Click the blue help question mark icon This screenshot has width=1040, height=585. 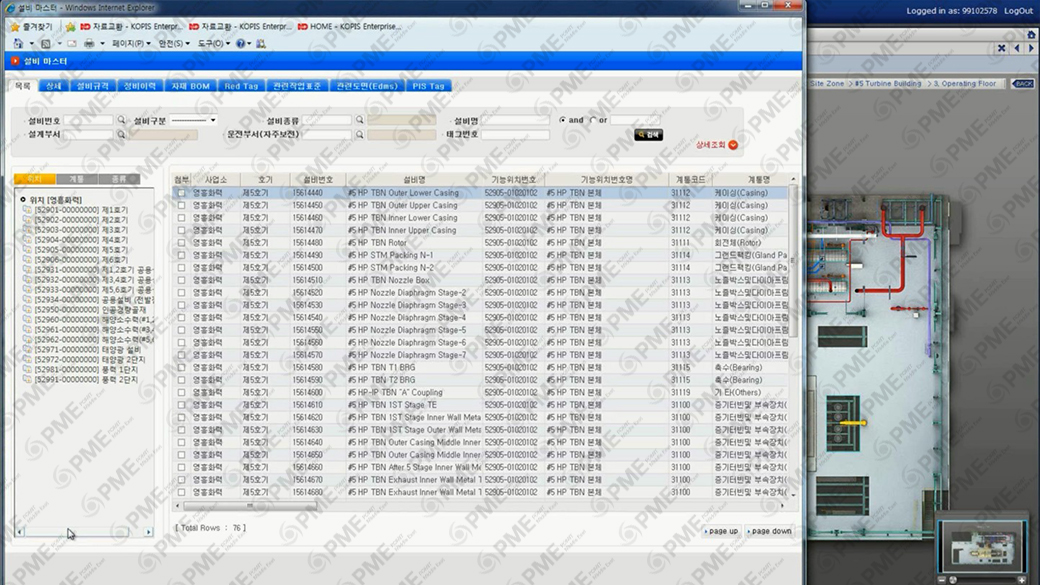click(x=240, y=44)
